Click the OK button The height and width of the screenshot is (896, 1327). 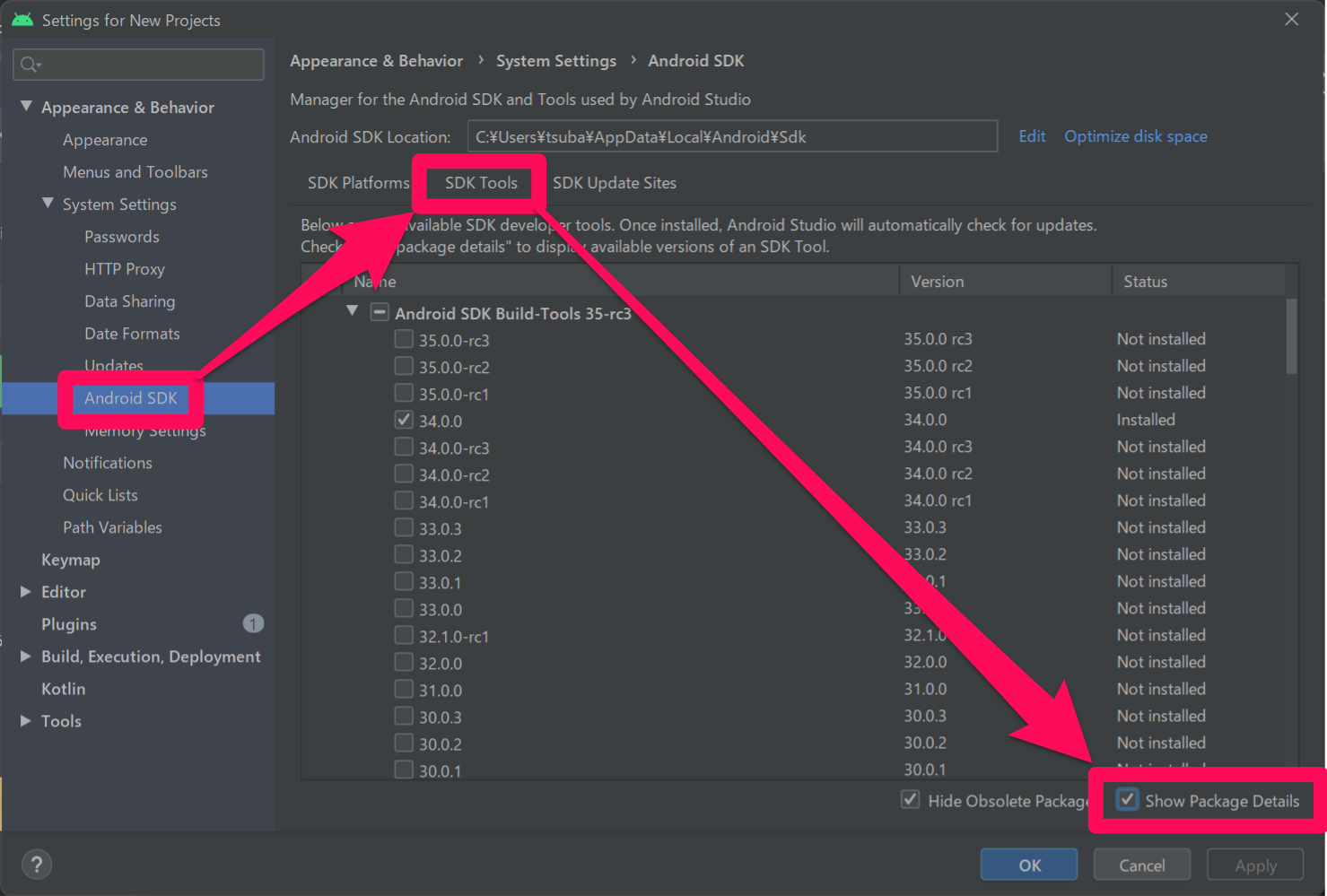pos(1029,866)
